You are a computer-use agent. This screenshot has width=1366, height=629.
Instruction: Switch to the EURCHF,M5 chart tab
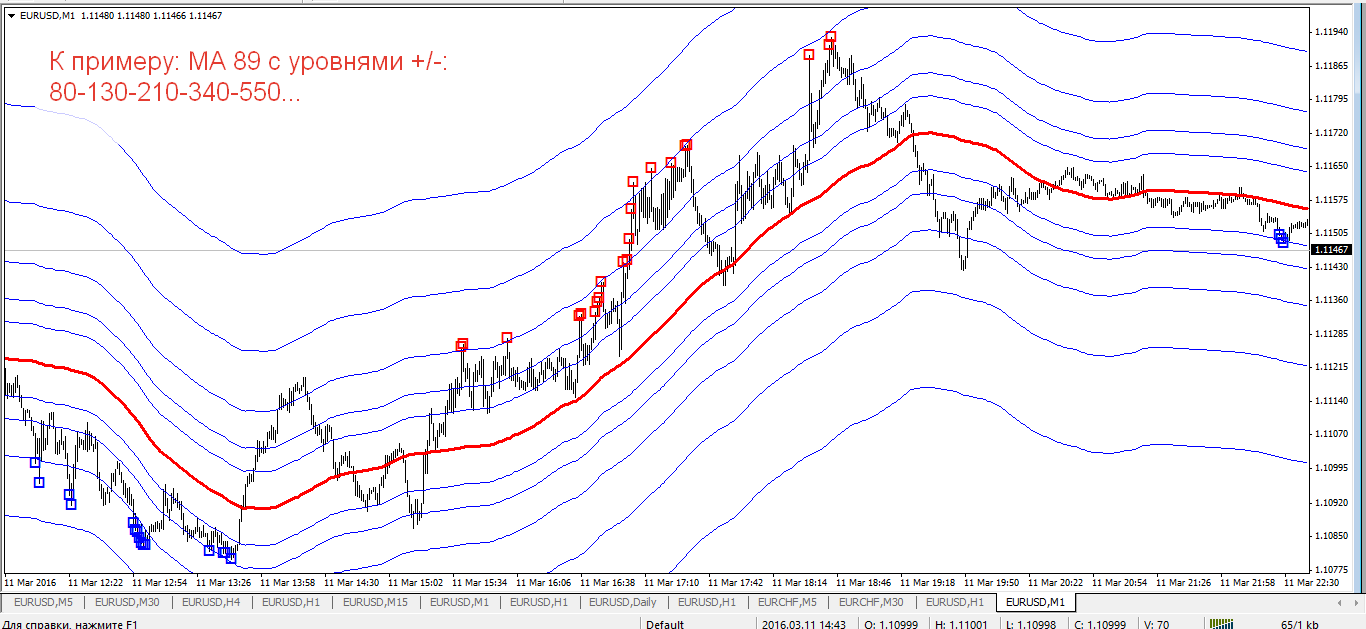[x=787, y=602]
